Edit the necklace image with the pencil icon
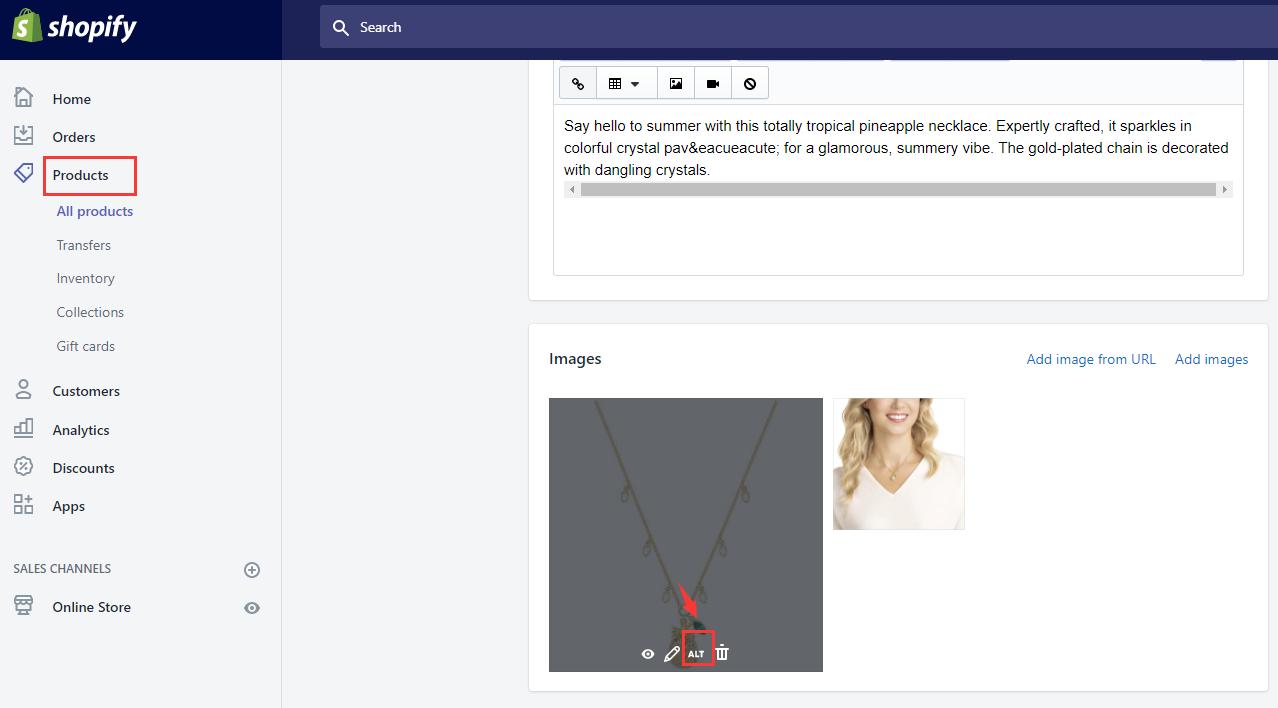The image size is (1278, 708). point(671,653)
